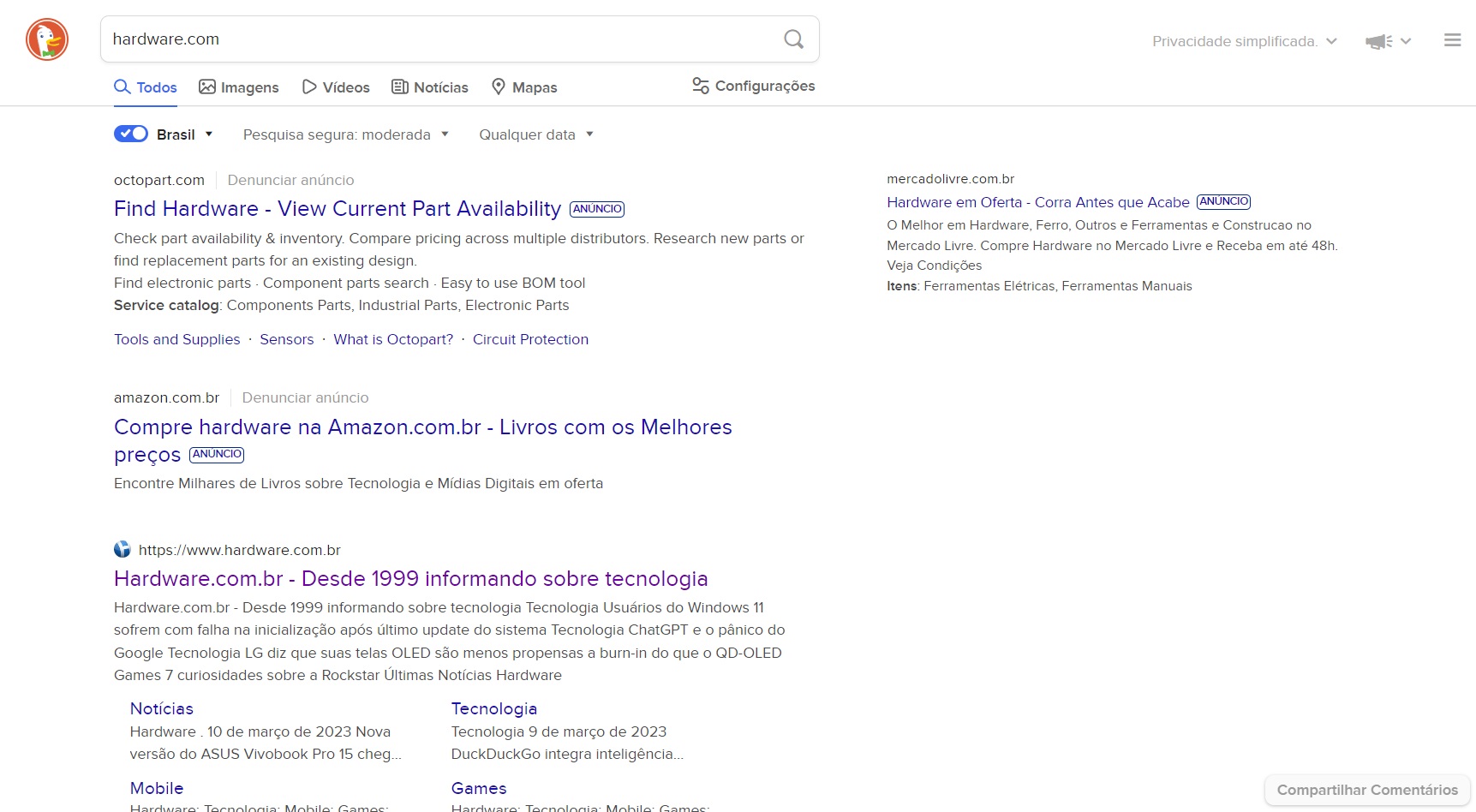
Task: Open the Notícias sitelink under Hardware.com.br
Action: pyautogui.click(x=162, y=708)
